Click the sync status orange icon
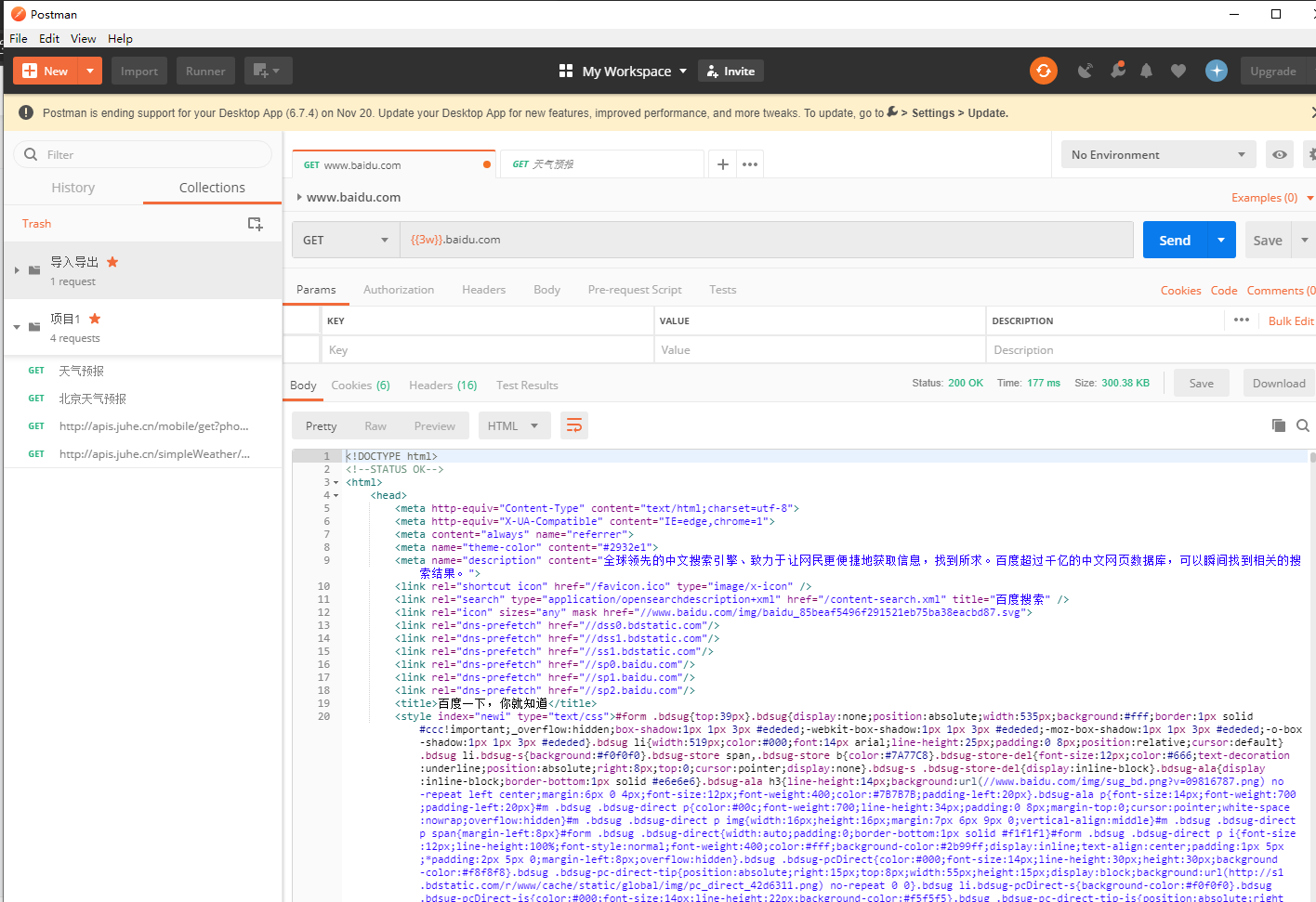The height and width of the screenshot is (902, 1316). (x=1044, y=71)
